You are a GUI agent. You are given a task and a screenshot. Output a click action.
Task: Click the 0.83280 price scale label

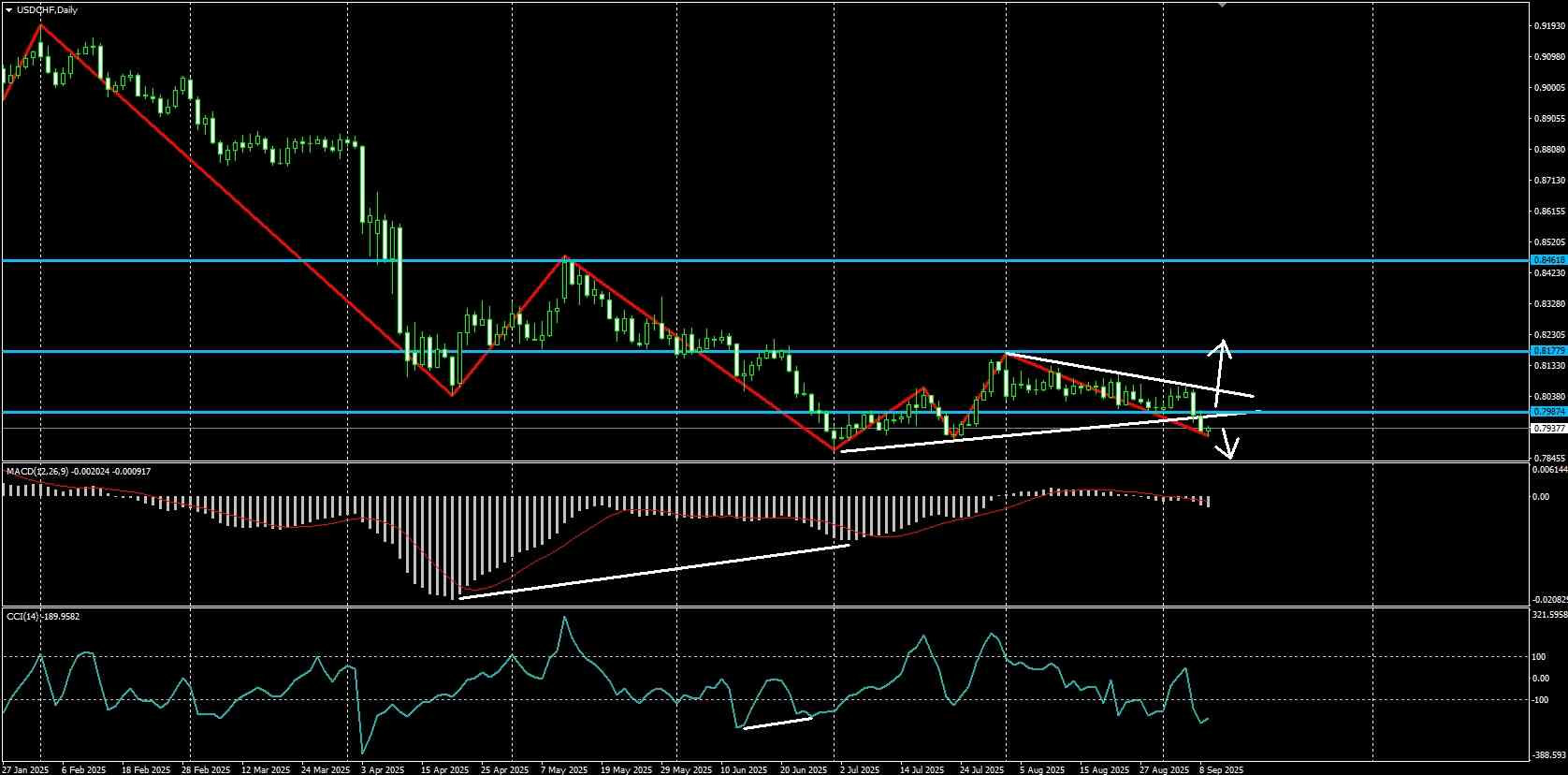click(1550, 304)
